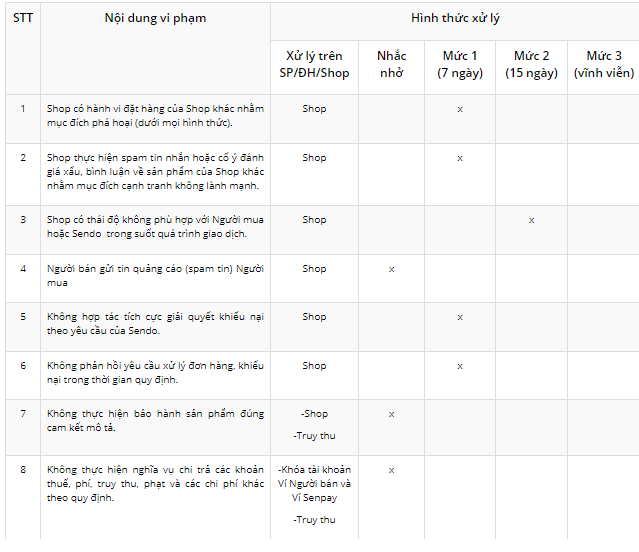
Task: Select the Mức 1 (7 ngày) header
Action: [460, 64]
